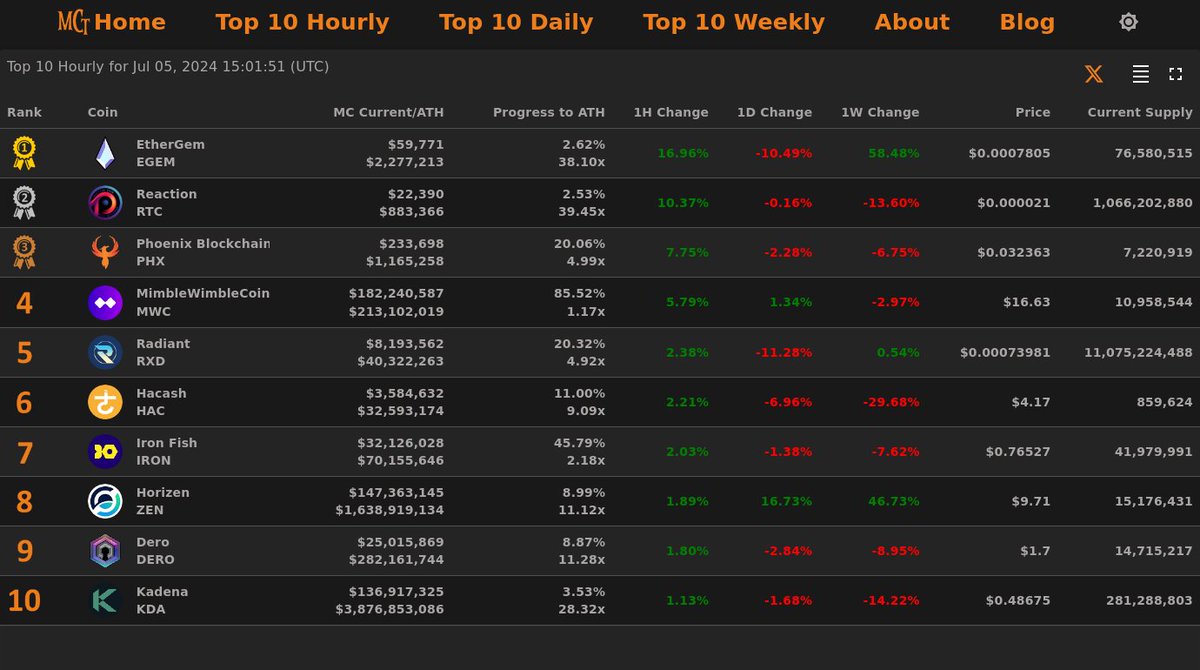
Task: Click Radiant 1D change -11.28%
Action: [783, 352]
